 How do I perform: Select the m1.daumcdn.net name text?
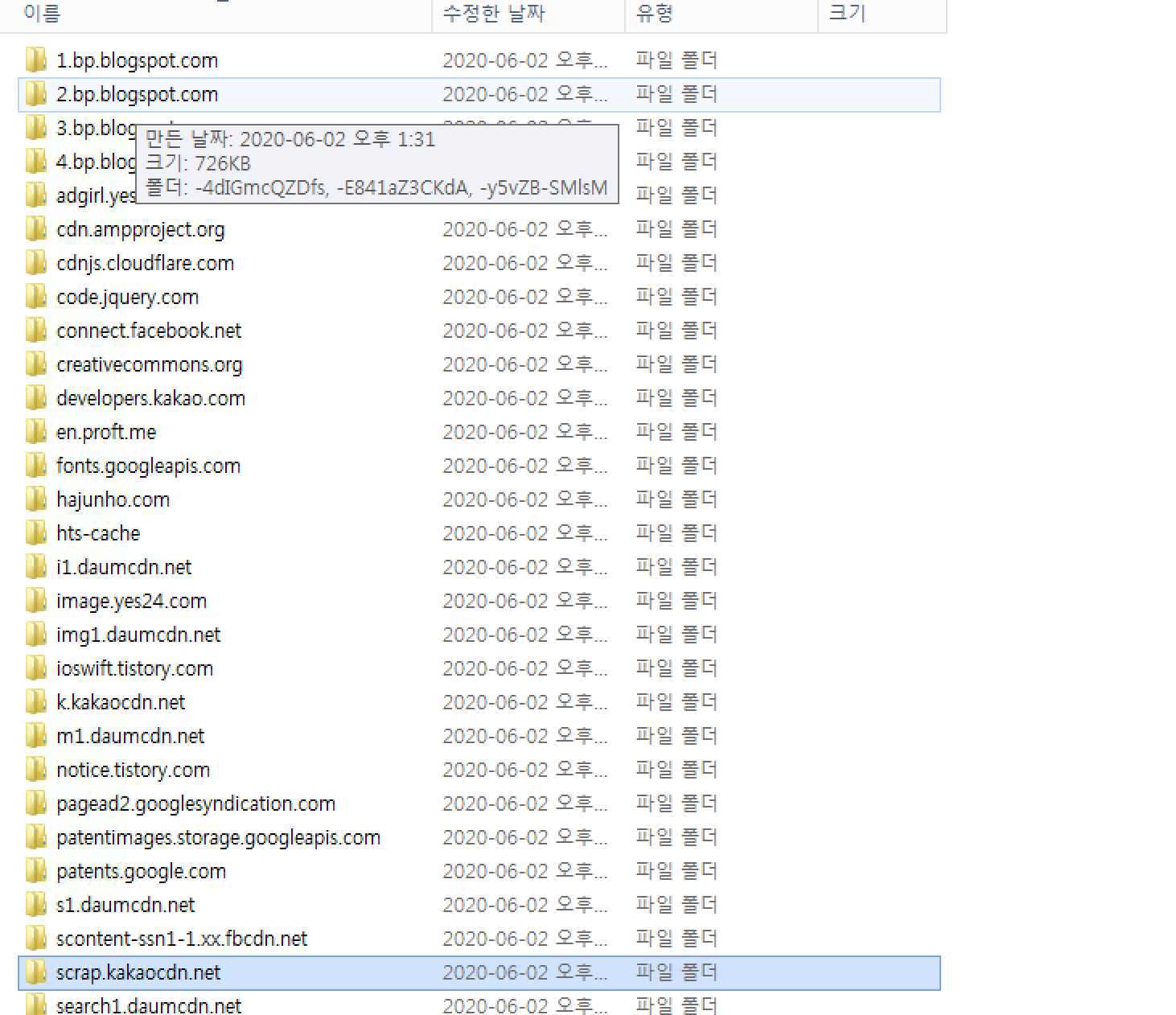point(130,736)
